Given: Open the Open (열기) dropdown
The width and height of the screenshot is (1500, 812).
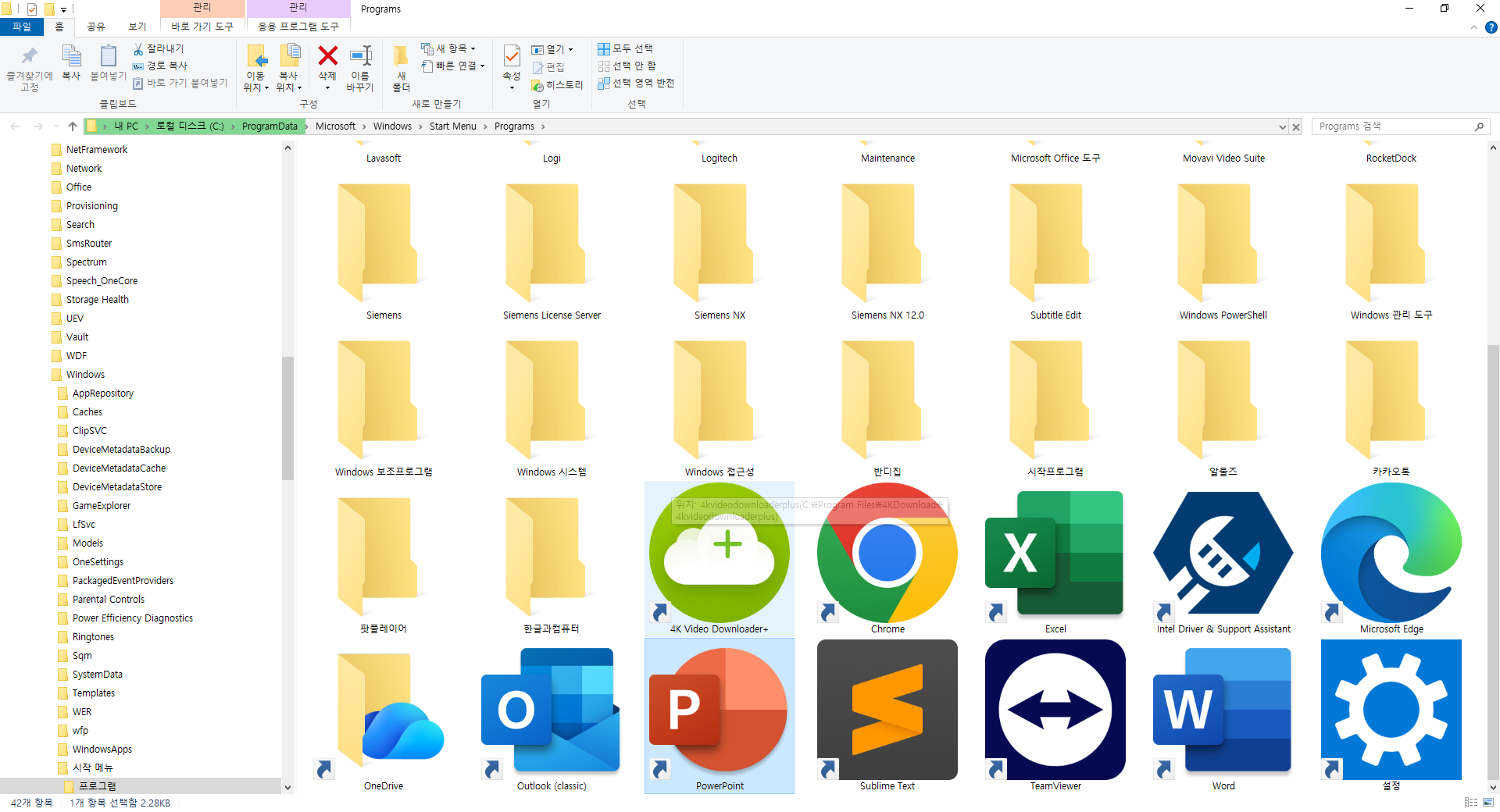Looking at the screenshot, I should tap(552, 49).
